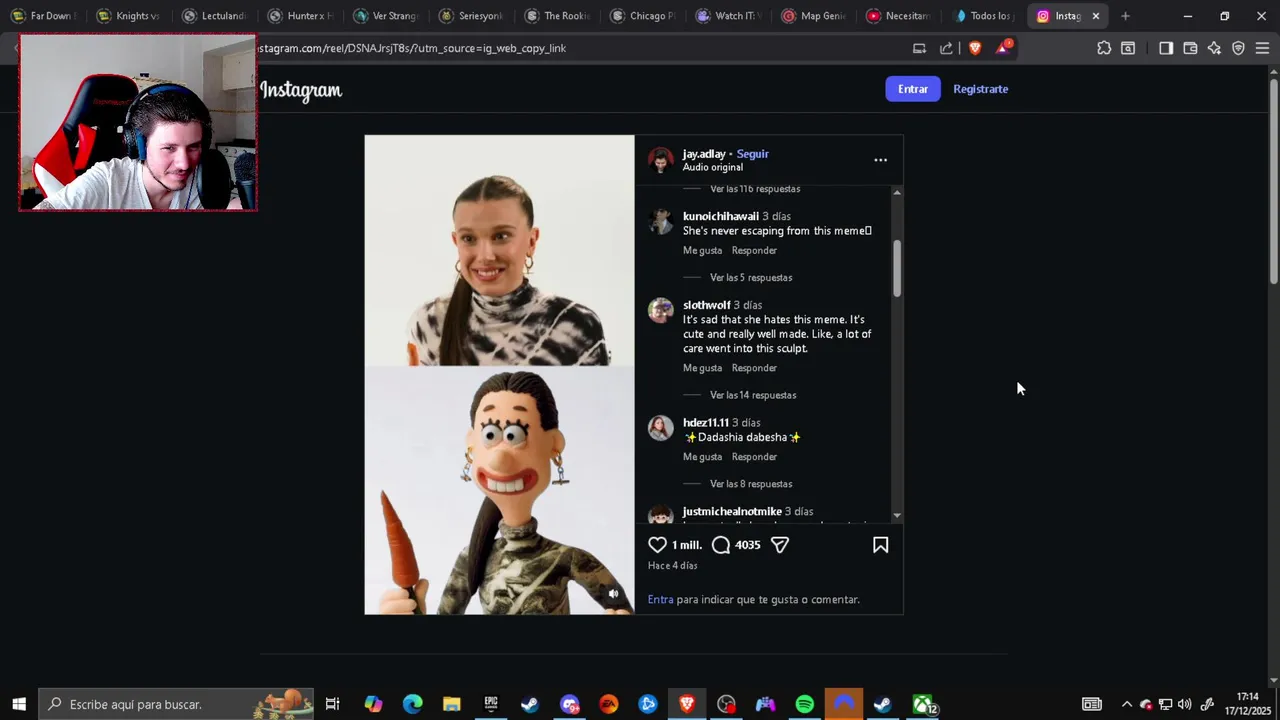
Task: Expand Ver las 116 respuestas
Action: (x=755, y=189)
